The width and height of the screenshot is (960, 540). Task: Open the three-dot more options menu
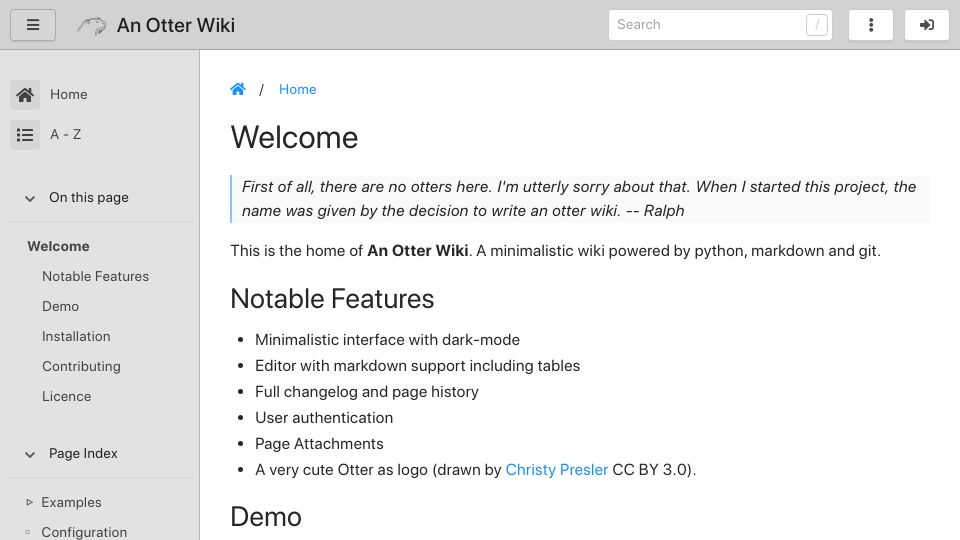[x=871, y=25]
